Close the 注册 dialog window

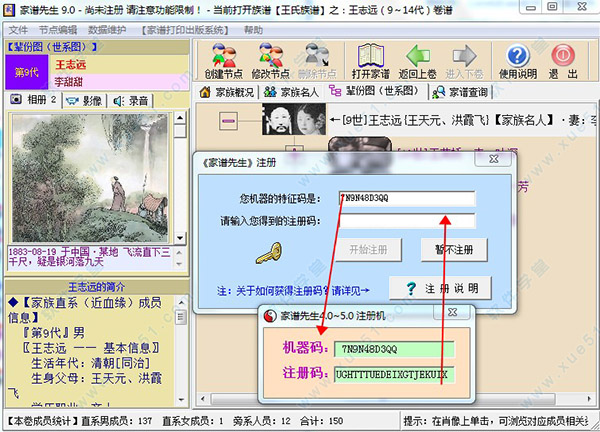click(x=492, y=158)
